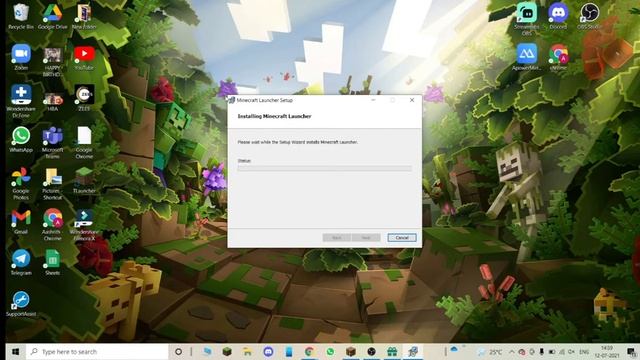Select Minecraft Setup installer taskbar icon
The image size is (640, 360).
point(413,351)
